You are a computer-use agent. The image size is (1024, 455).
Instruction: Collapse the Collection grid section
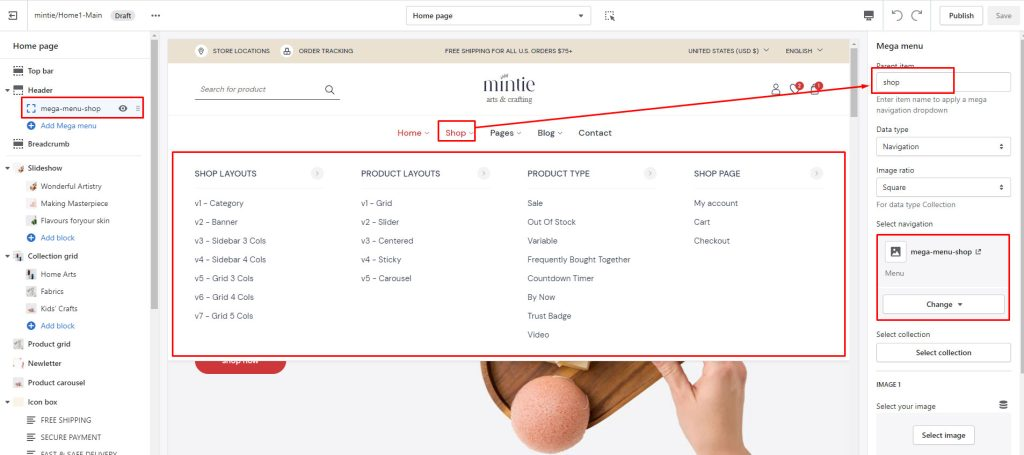click(x=7, y=257)
